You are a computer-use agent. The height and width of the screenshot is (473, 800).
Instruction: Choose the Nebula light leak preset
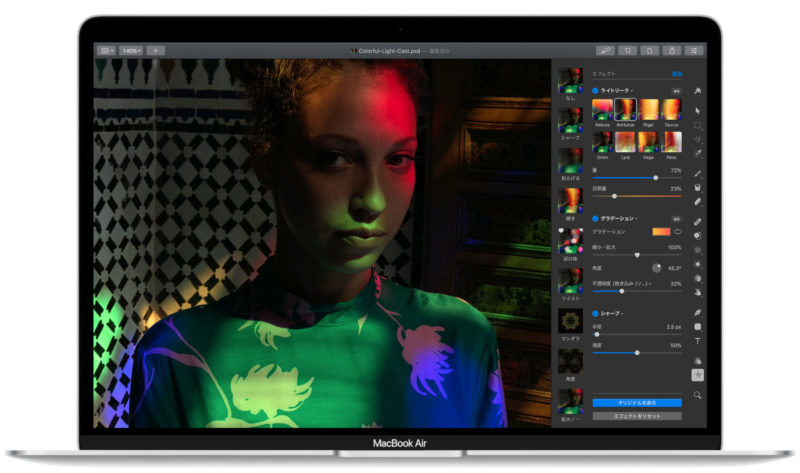602,110
